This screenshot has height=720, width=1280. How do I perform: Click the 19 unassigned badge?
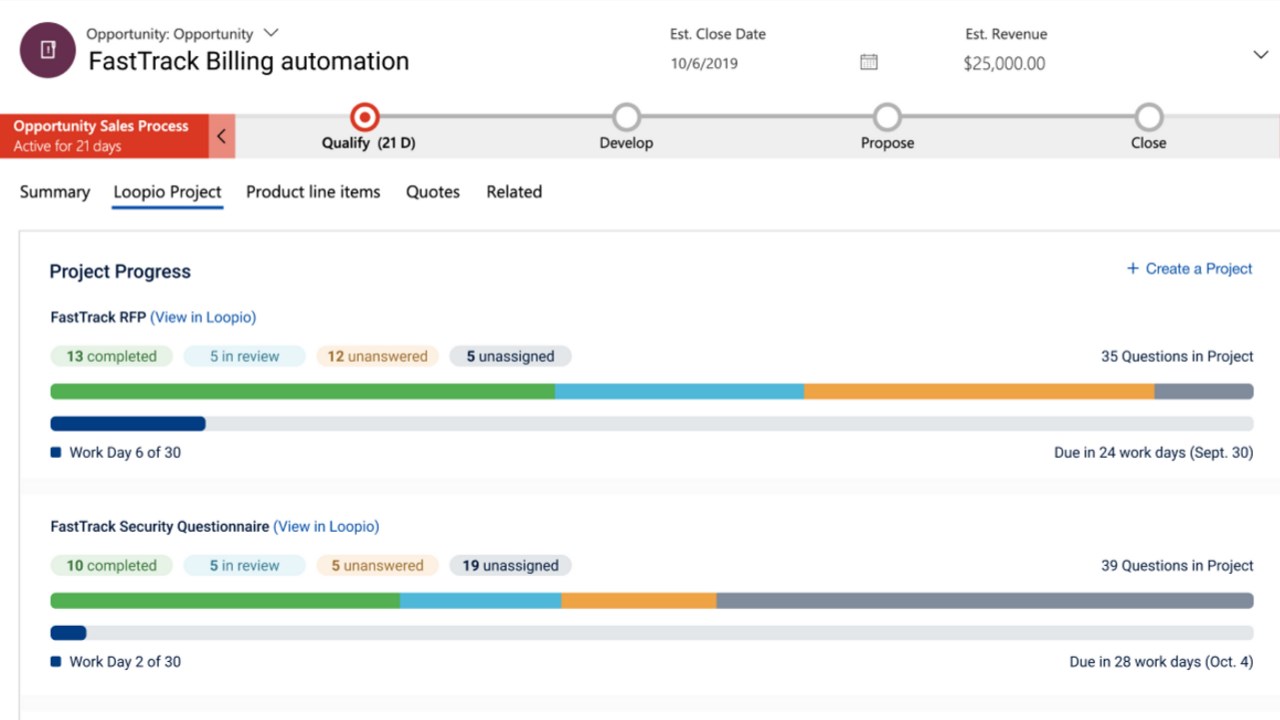(x=510, y=565)
